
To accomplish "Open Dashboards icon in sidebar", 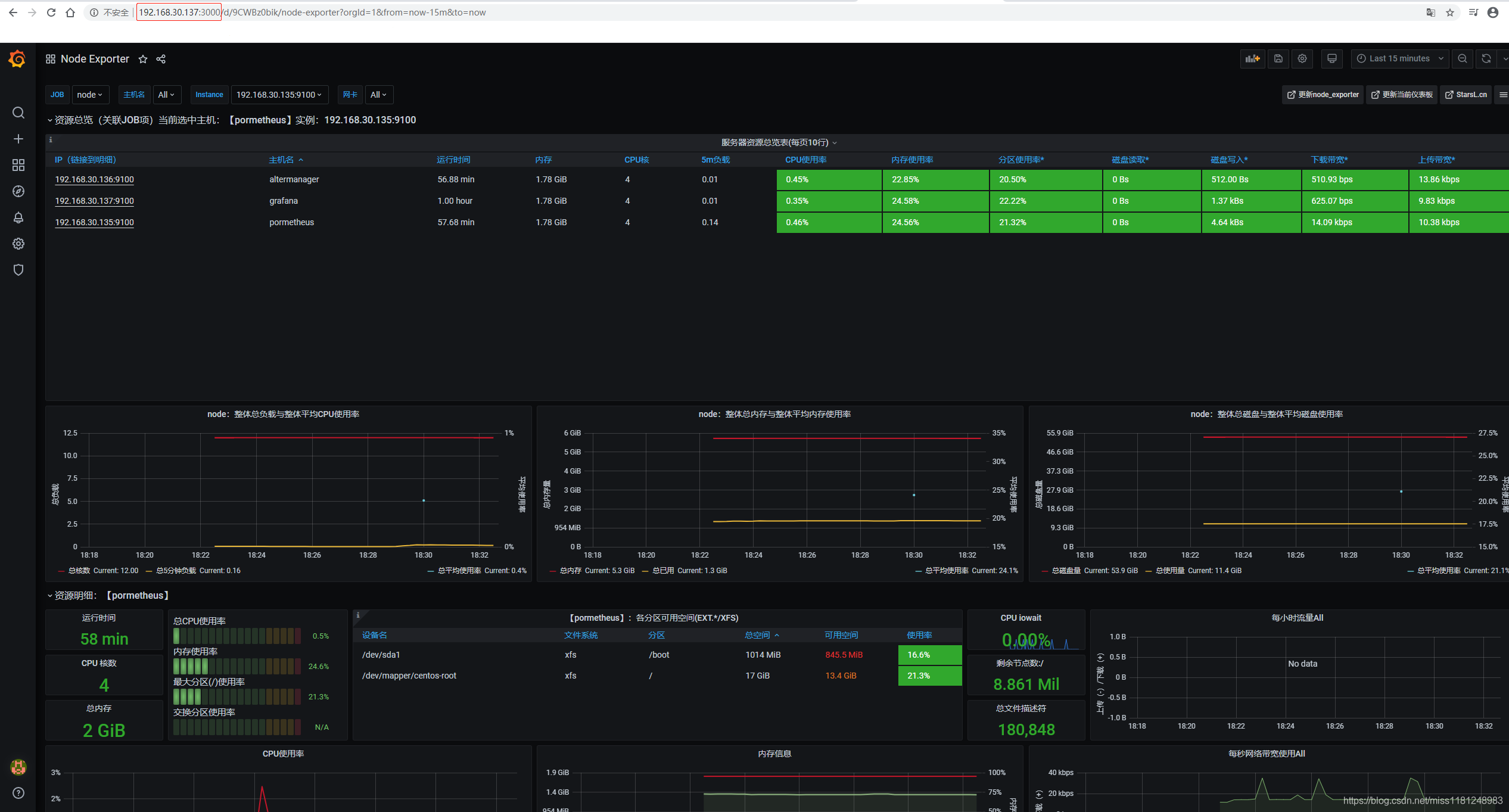I will coord(18,165).
